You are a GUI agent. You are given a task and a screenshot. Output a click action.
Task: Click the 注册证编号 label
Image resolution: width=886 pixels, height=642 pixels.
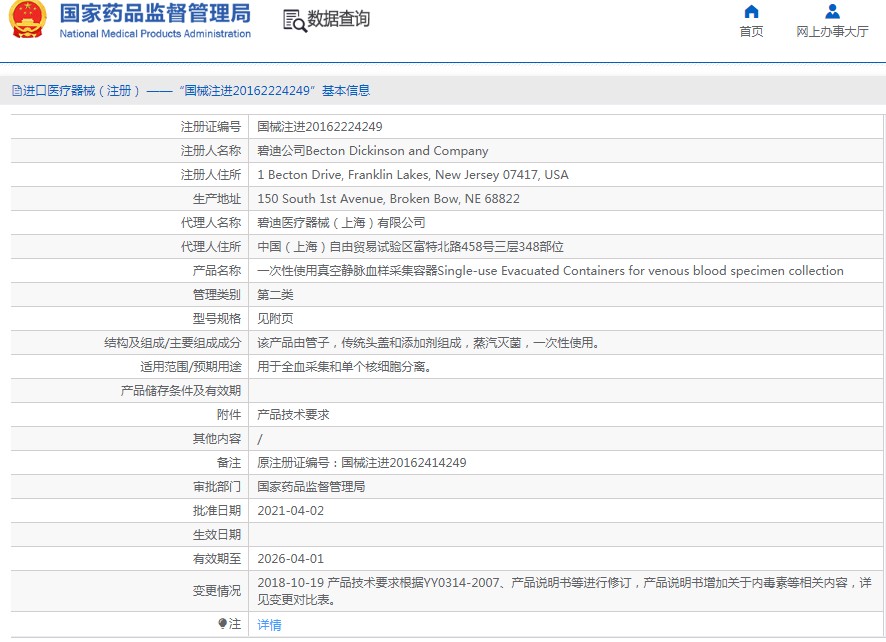[211, 127]
